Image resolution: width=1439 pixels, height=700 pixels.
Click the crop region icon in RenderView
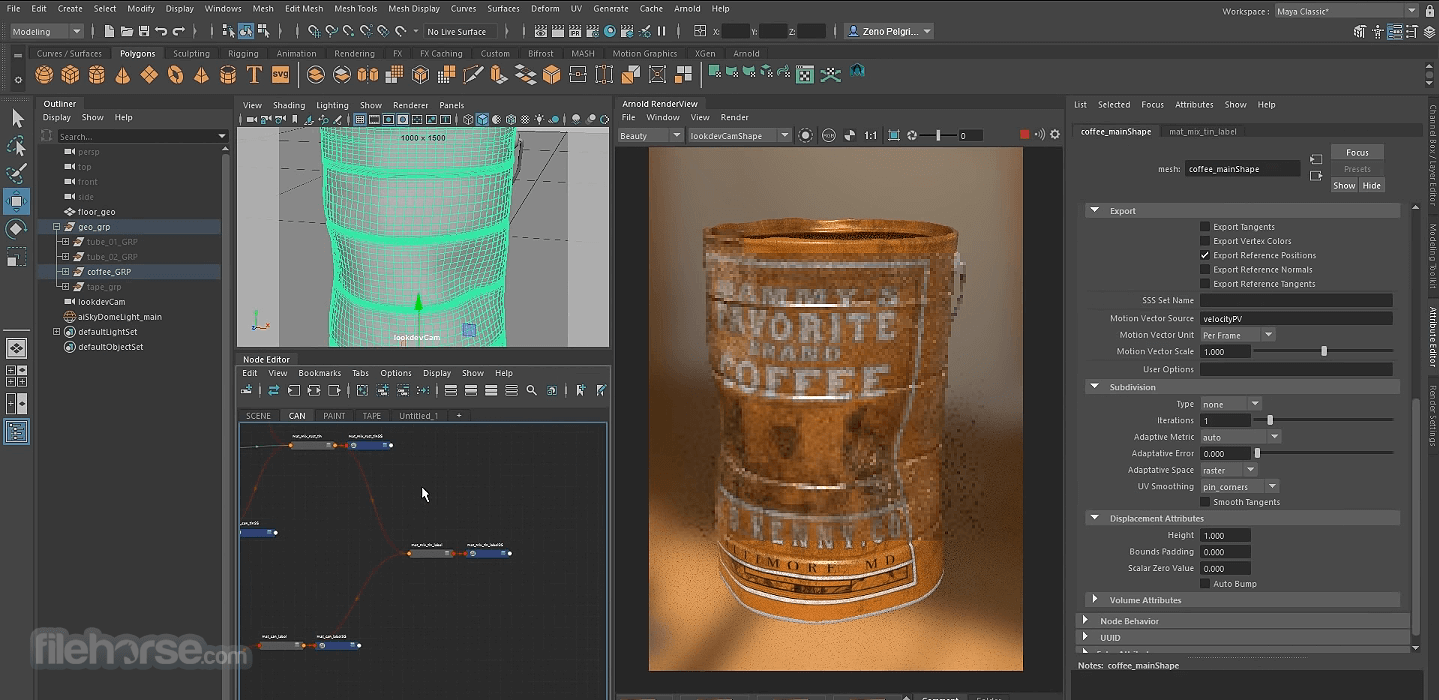click(x=894, y=135)
